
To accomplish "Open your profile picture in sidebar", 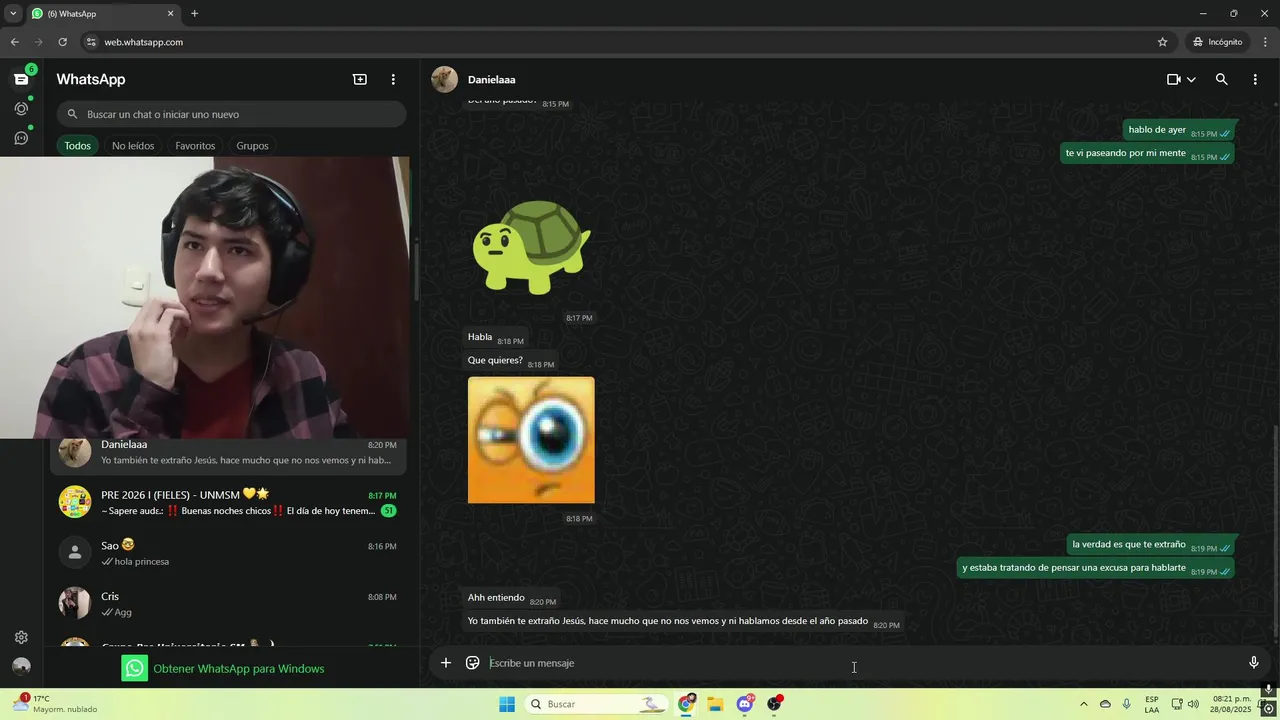I will tap(21, 666).
